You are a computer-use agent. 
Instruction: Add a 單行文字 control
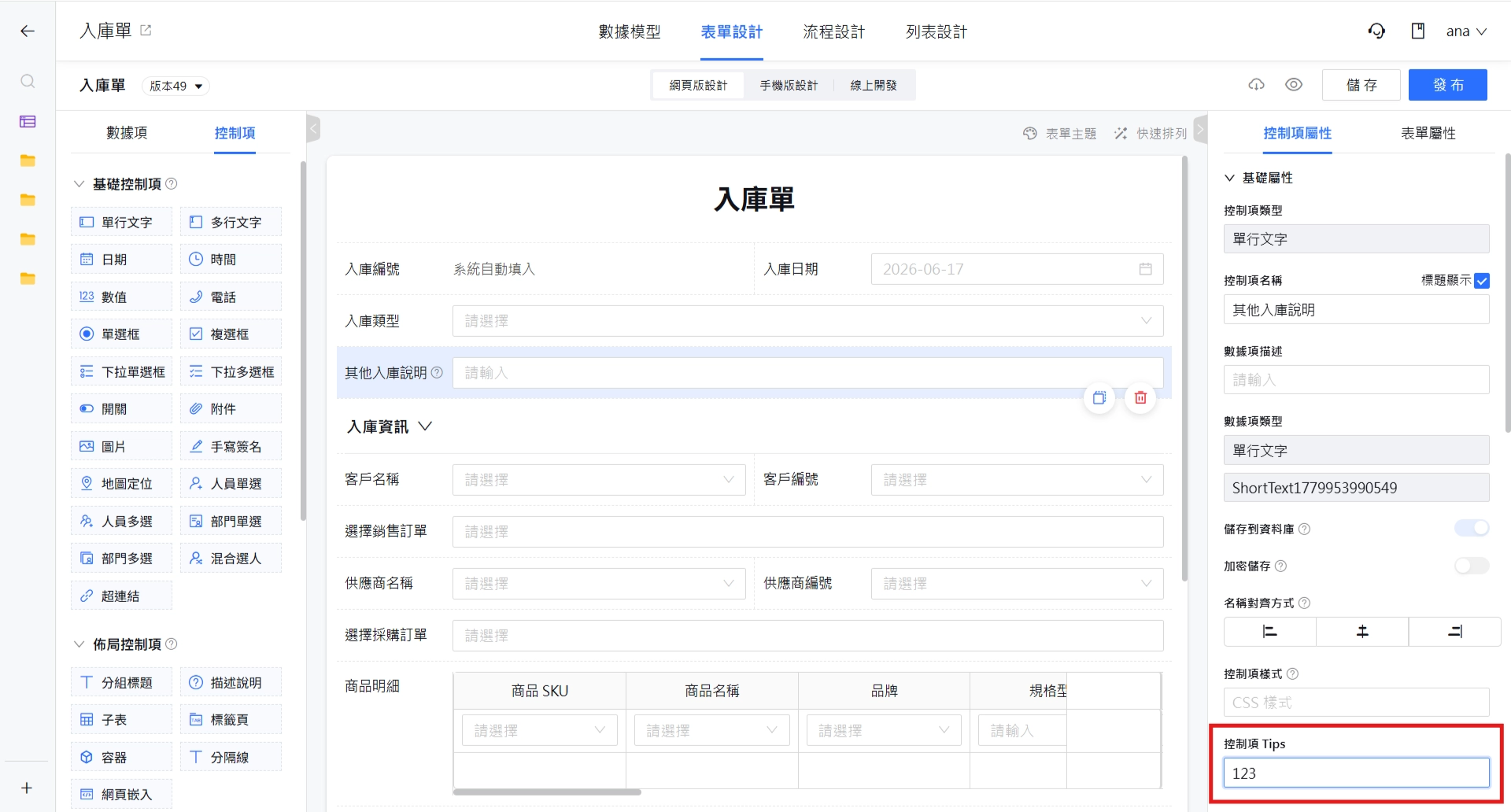click(121, 222)
